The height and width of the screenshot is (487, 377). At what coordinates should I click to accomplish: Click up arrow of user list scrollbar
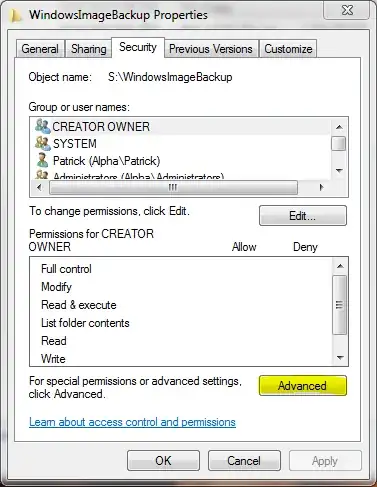coord(339,127)
